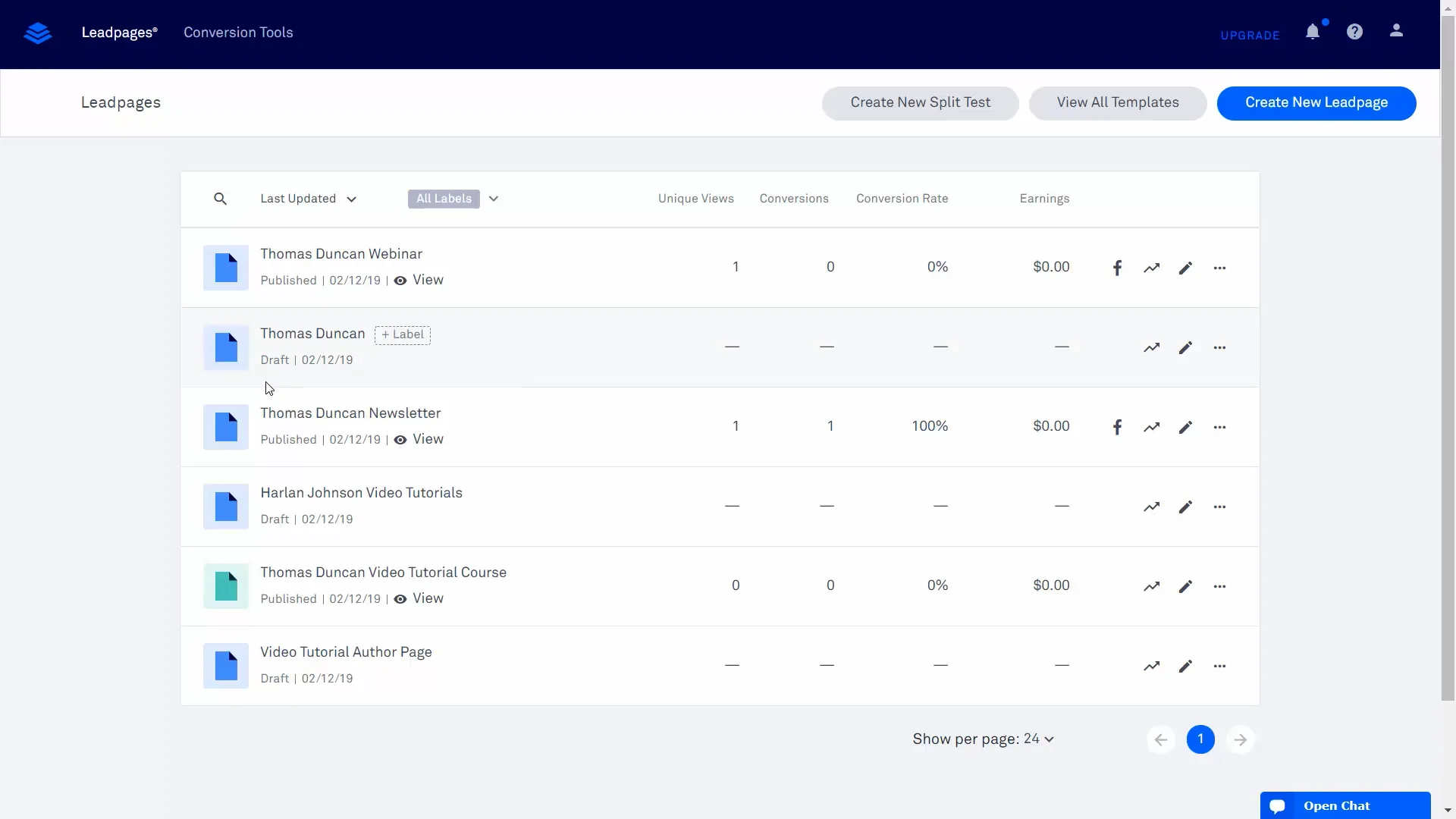1456x819 pixels.
Task: Select the edit pencil on Video Tutorial Author Page
Action: click(1185, 666)
